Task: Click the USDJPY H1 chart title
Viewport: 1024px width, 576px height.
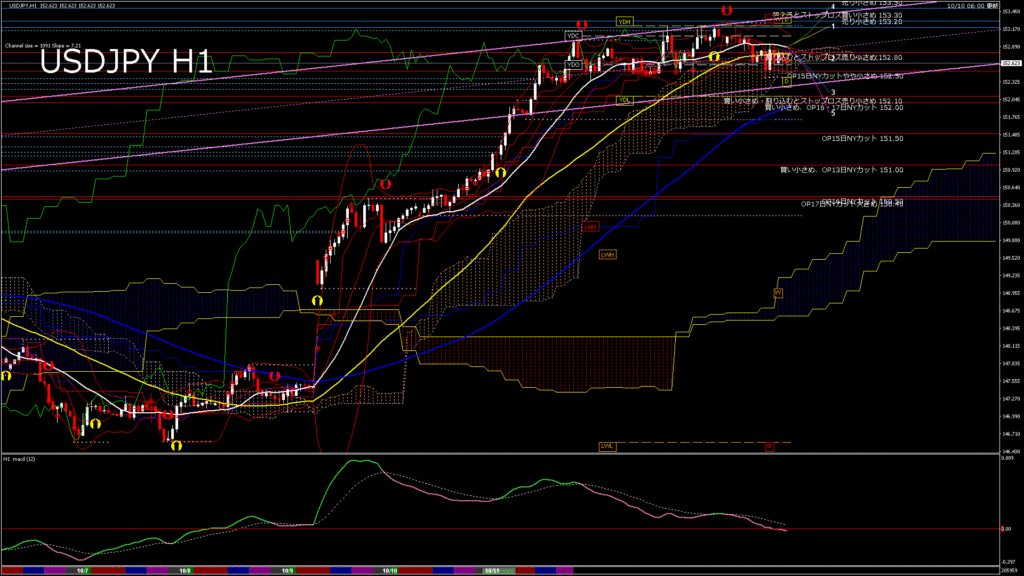Action: coord(126,62)
